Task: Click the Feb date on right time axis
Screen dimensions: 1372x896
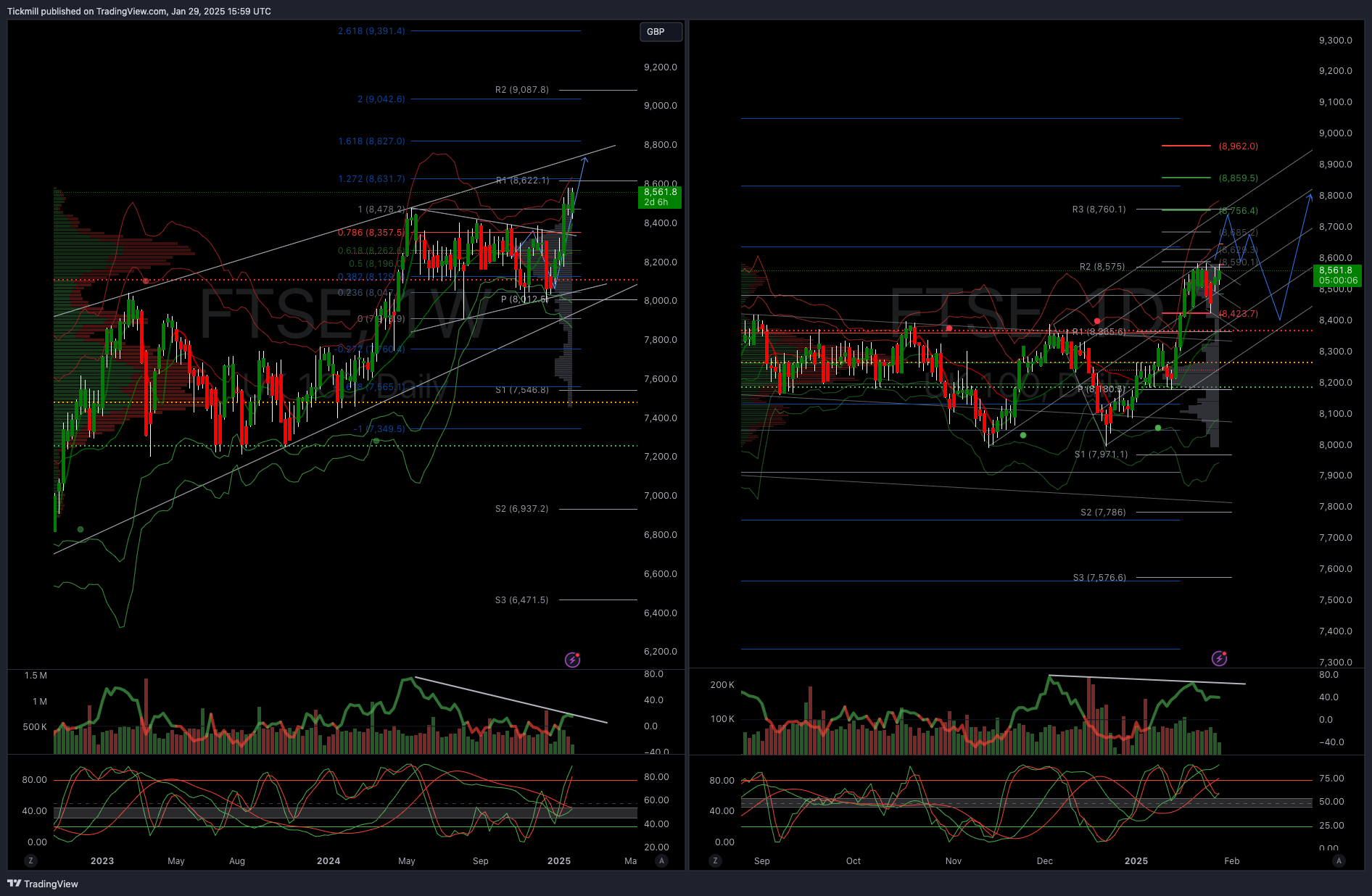Action: [1232, 861]
